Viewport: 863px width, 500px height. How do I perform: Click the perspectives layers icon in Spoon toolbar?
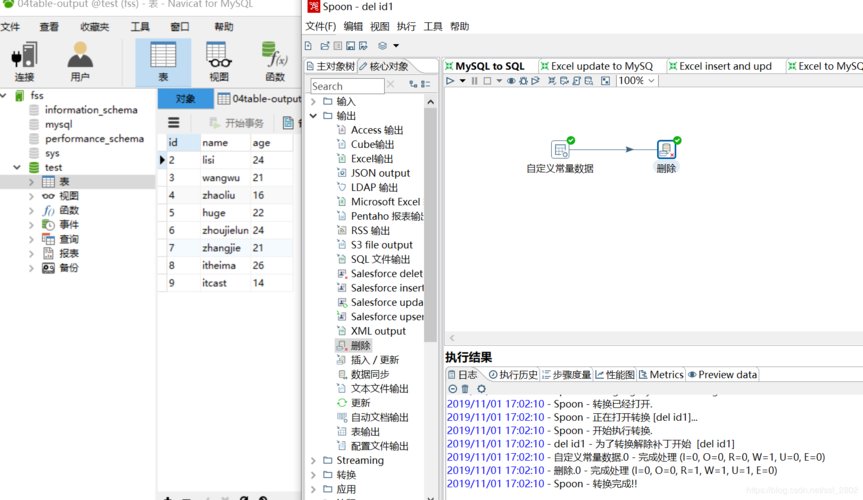tap(383, 46)
